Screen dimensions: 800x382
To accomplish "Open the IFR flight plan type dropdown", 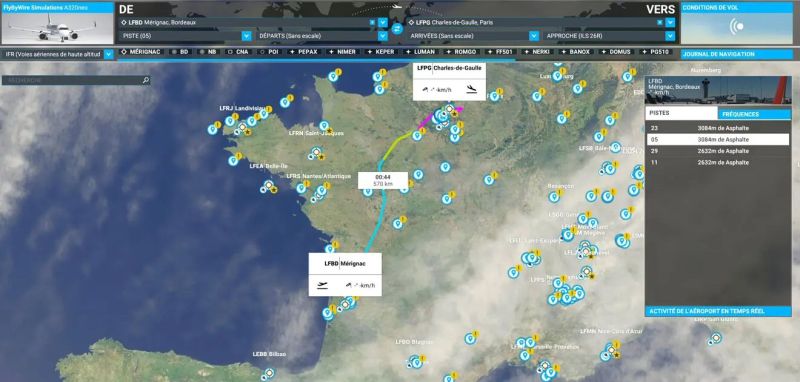I will [x=109, y=54].
